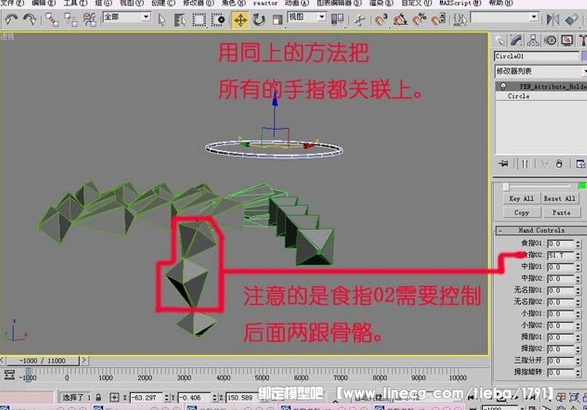Open the MAXScript menu
This screenshot has width=587, height=410.
460,3
